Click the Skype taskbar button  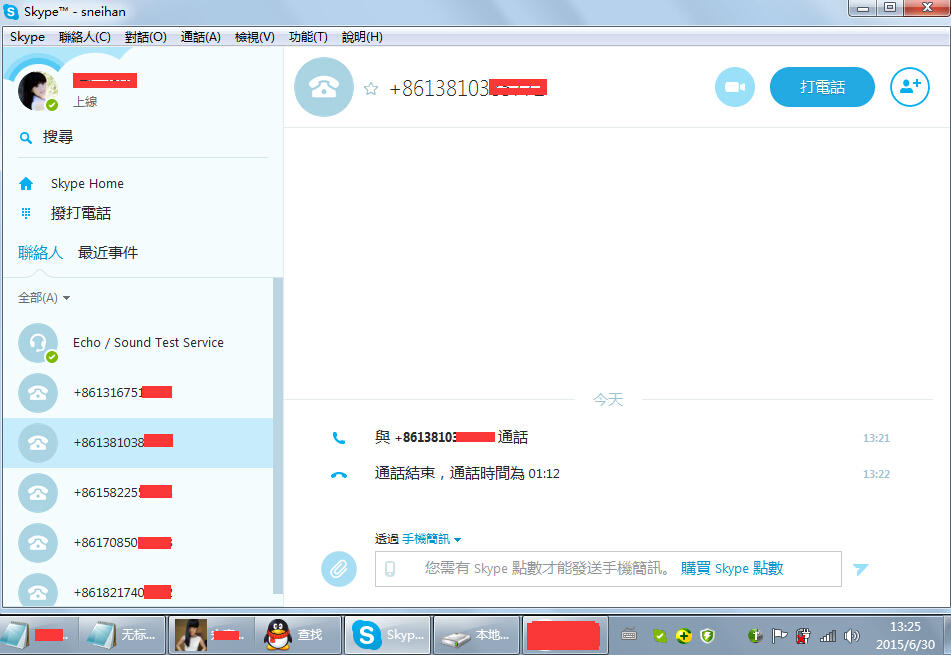coord(387,634)
